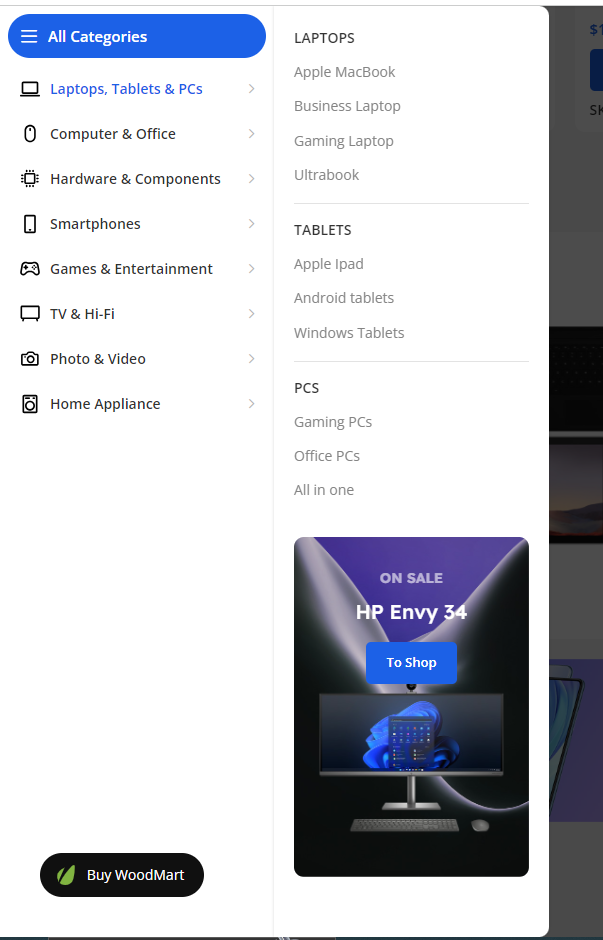
Task: Click the hamburger icon in All Categories
Action: (x=29, y=37)
